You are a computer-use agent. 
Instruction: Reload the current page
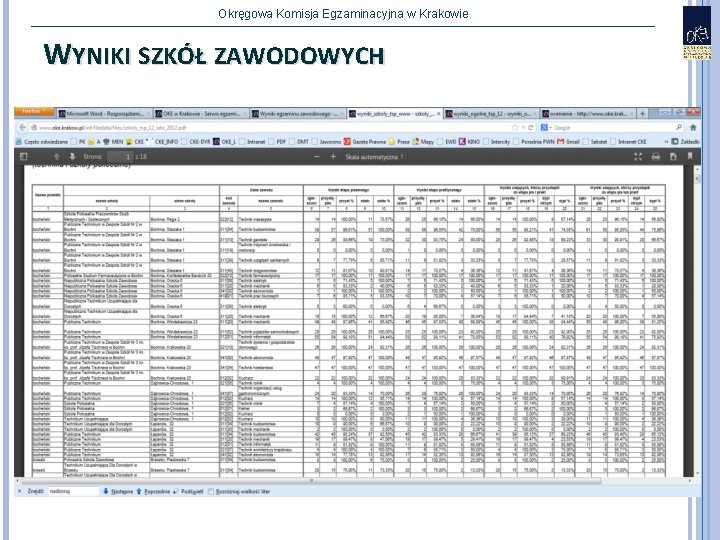point(531,128)
